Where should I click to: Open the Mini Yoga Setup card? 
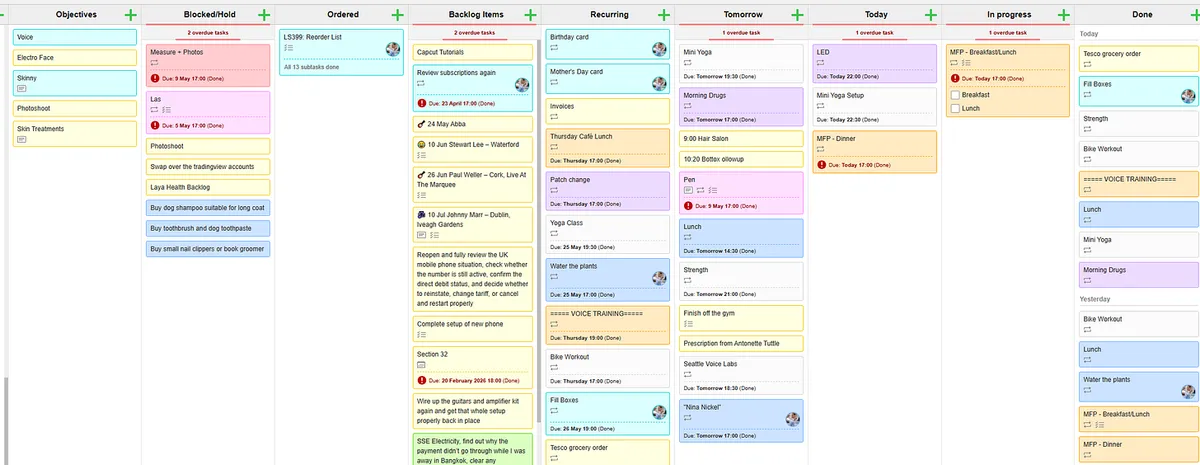point(875,106)
